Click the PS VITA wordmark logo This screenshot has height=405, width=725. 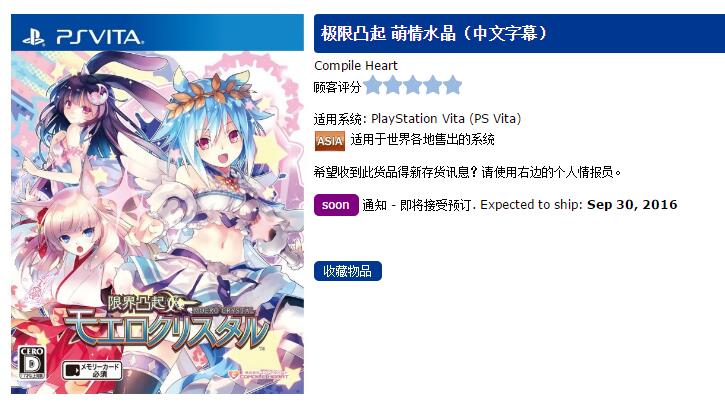click(100, 37)
